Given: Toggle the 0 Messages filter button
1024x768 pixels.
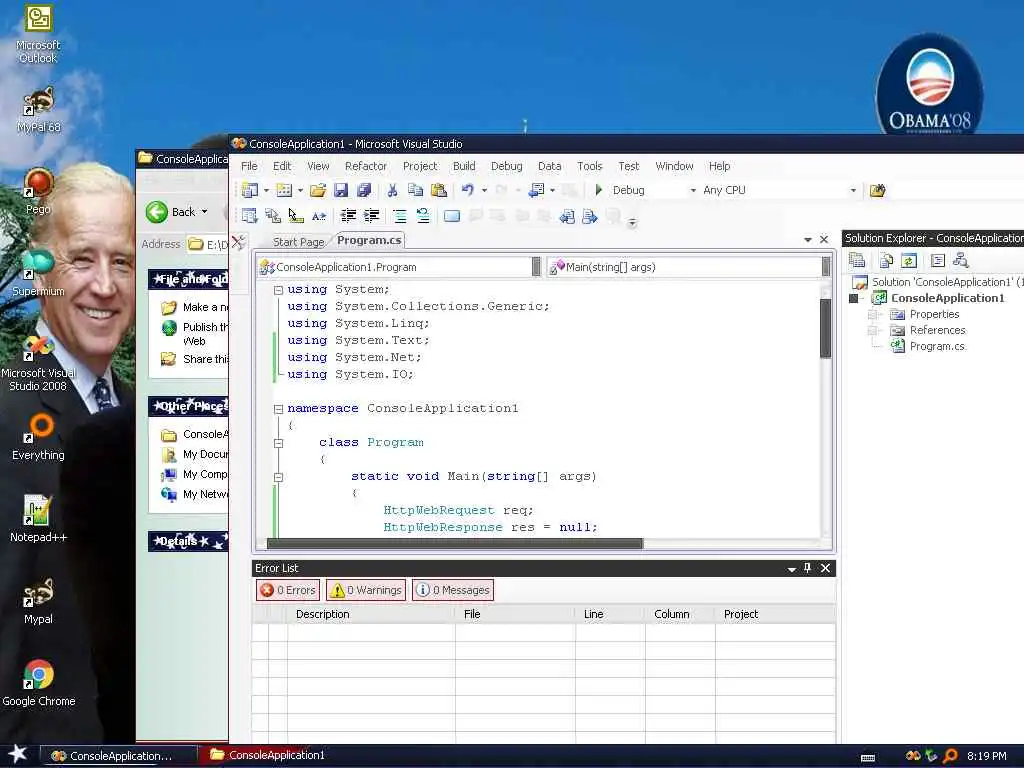Looking at the screenshot, I should tap(453, 590).
